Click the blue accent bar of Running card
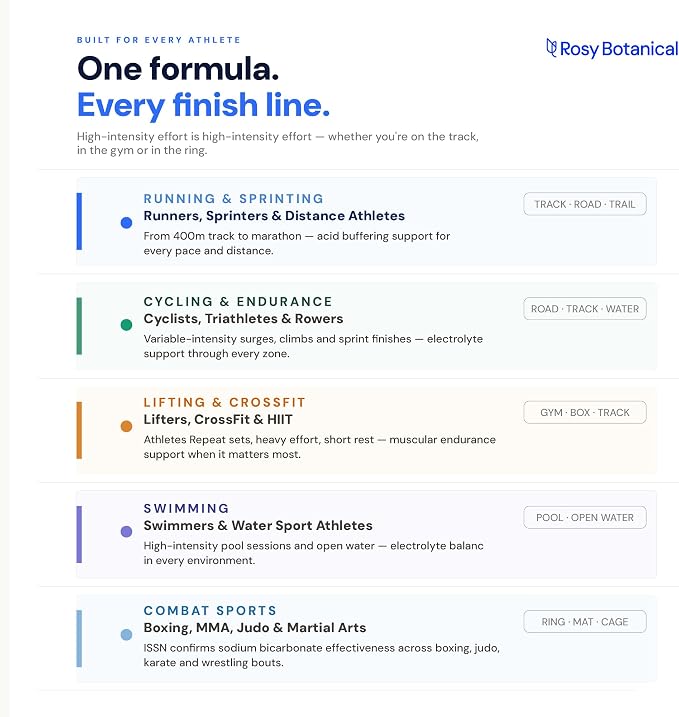Screen dimensions: 679x717 click(x=79, y=221)
